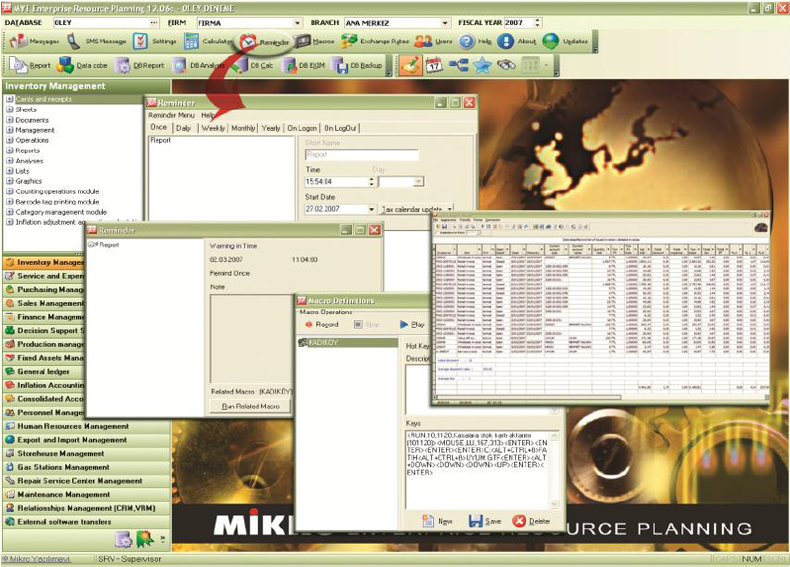Open the Report tool
This screenshot has width=790, height=567.
(x=30, y=65)
